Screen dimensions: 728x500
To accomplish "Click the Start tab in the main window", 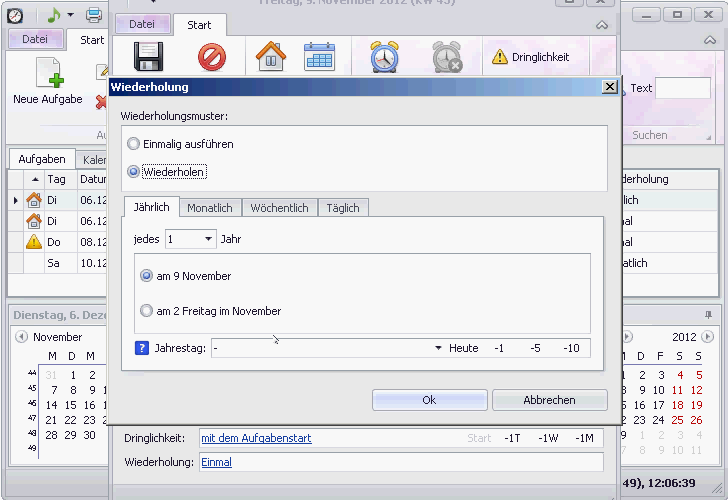I will click(92, 40).
